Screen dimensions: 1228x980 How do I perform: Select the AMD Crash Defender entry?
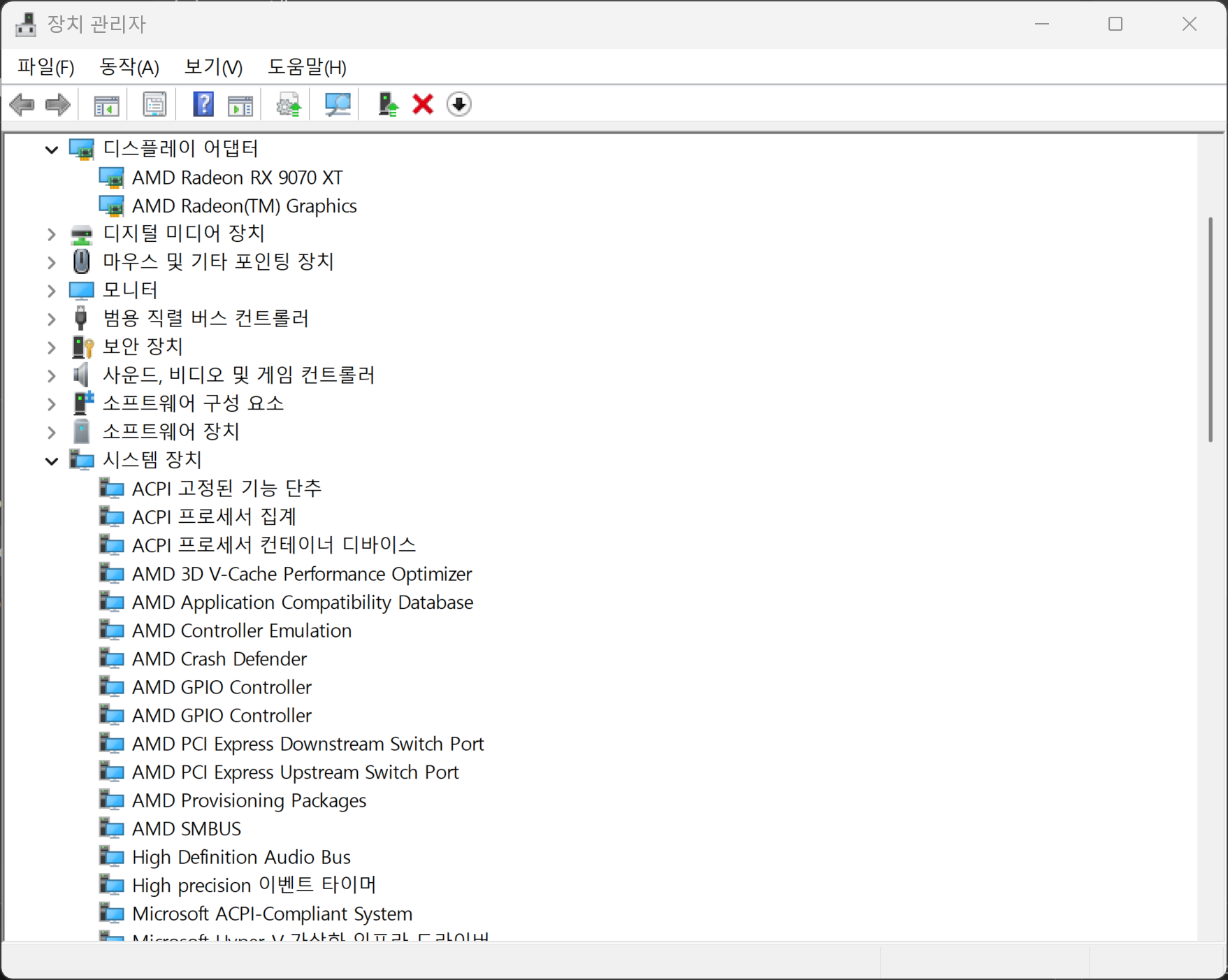coord(219,658)
